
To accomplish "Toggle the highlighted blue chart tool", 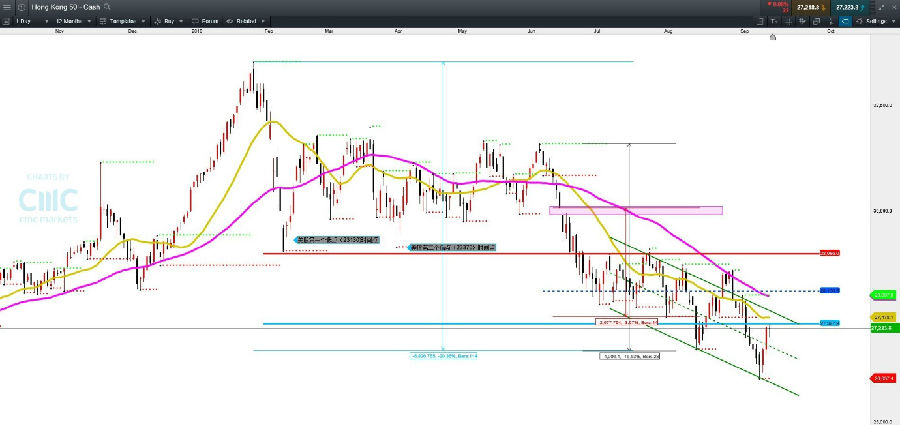I will [x=845, y=21].
